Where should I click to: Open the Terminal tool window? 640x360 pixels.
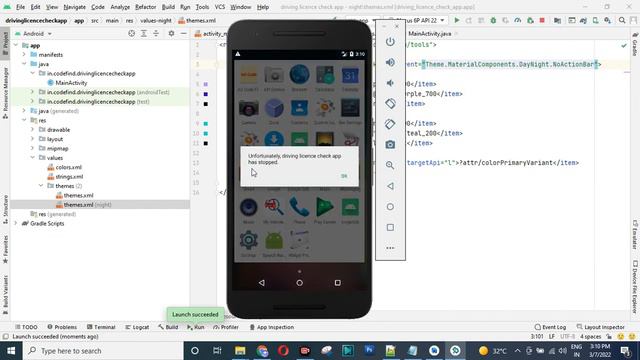pyautogui.click(x=101, y=327)
